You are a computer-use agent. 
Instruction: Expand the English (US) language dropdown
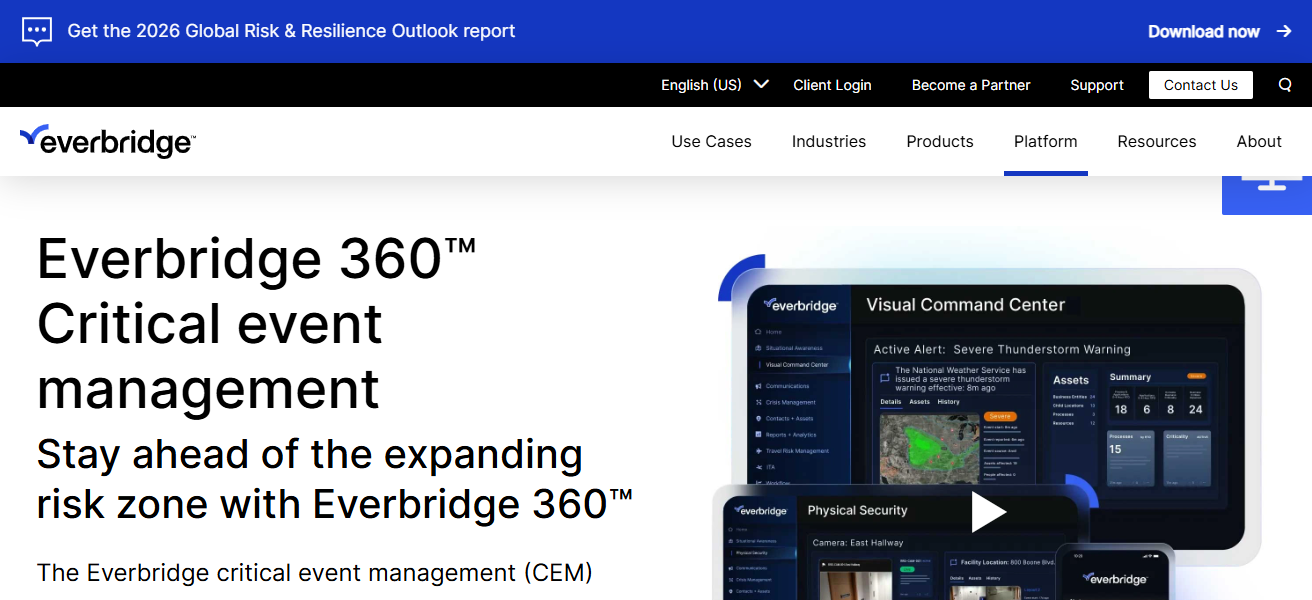714,85
